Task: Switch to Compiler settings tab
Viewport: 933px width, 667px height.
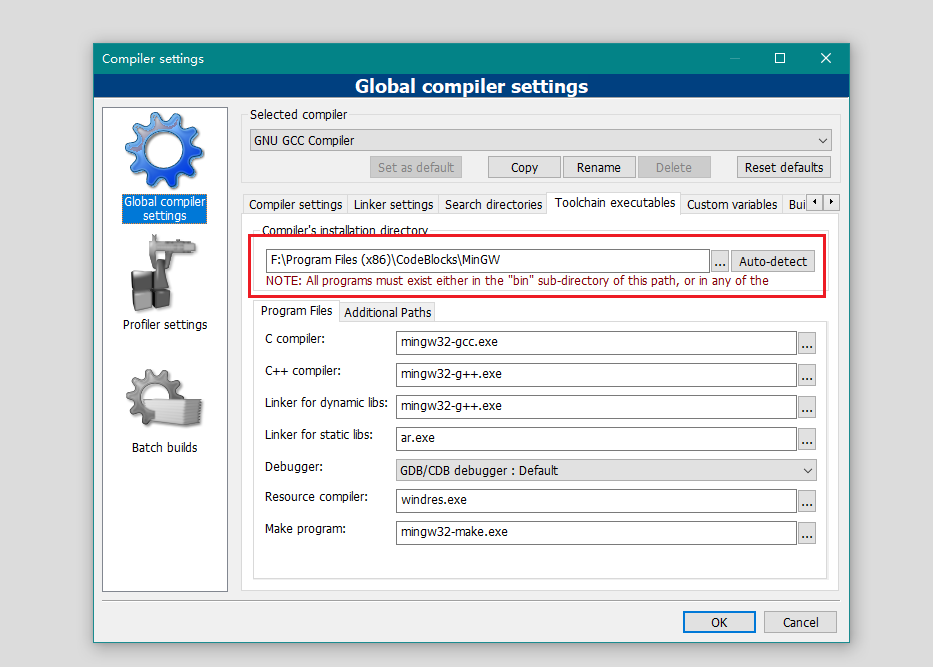Action: point(296,204)
